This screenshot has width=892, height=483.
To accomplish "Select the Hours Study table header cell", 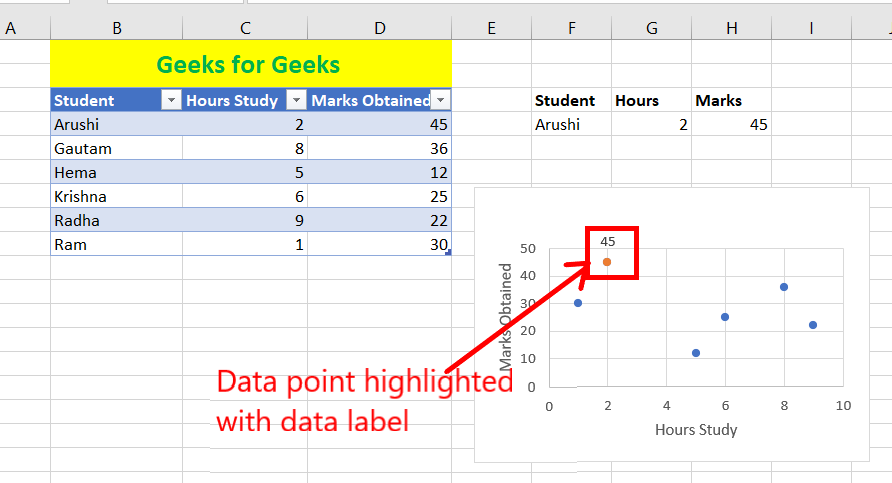I will click(x=245, y=100).
